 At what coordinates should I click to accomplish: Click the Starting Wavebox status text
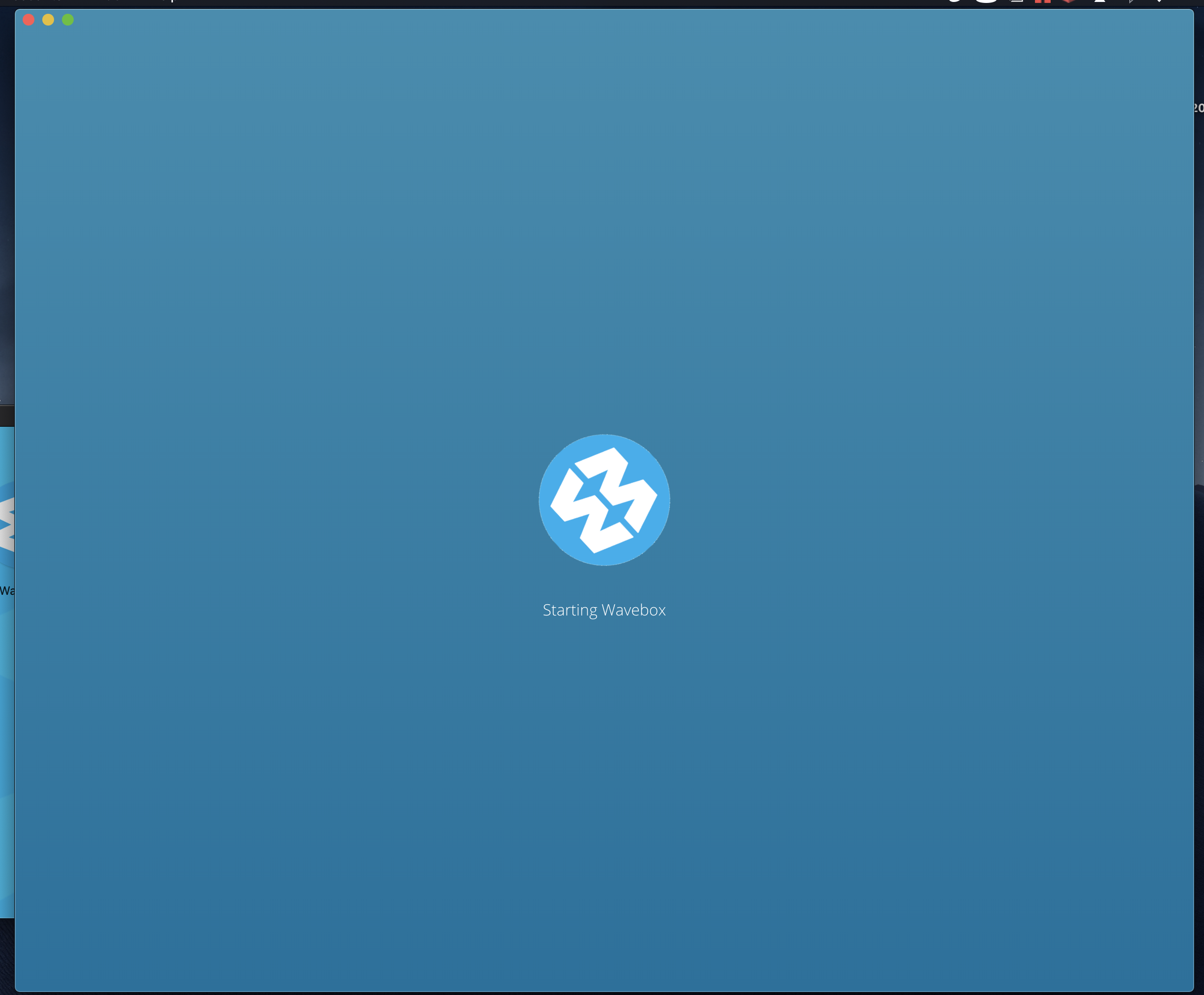tap(603, 610)
